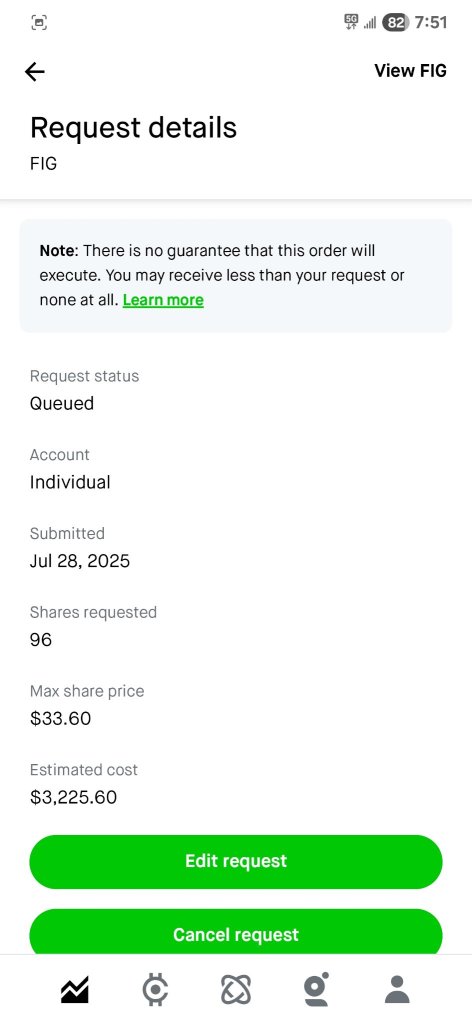Tap the 5G network indicator icon

(x=351, y=22)
